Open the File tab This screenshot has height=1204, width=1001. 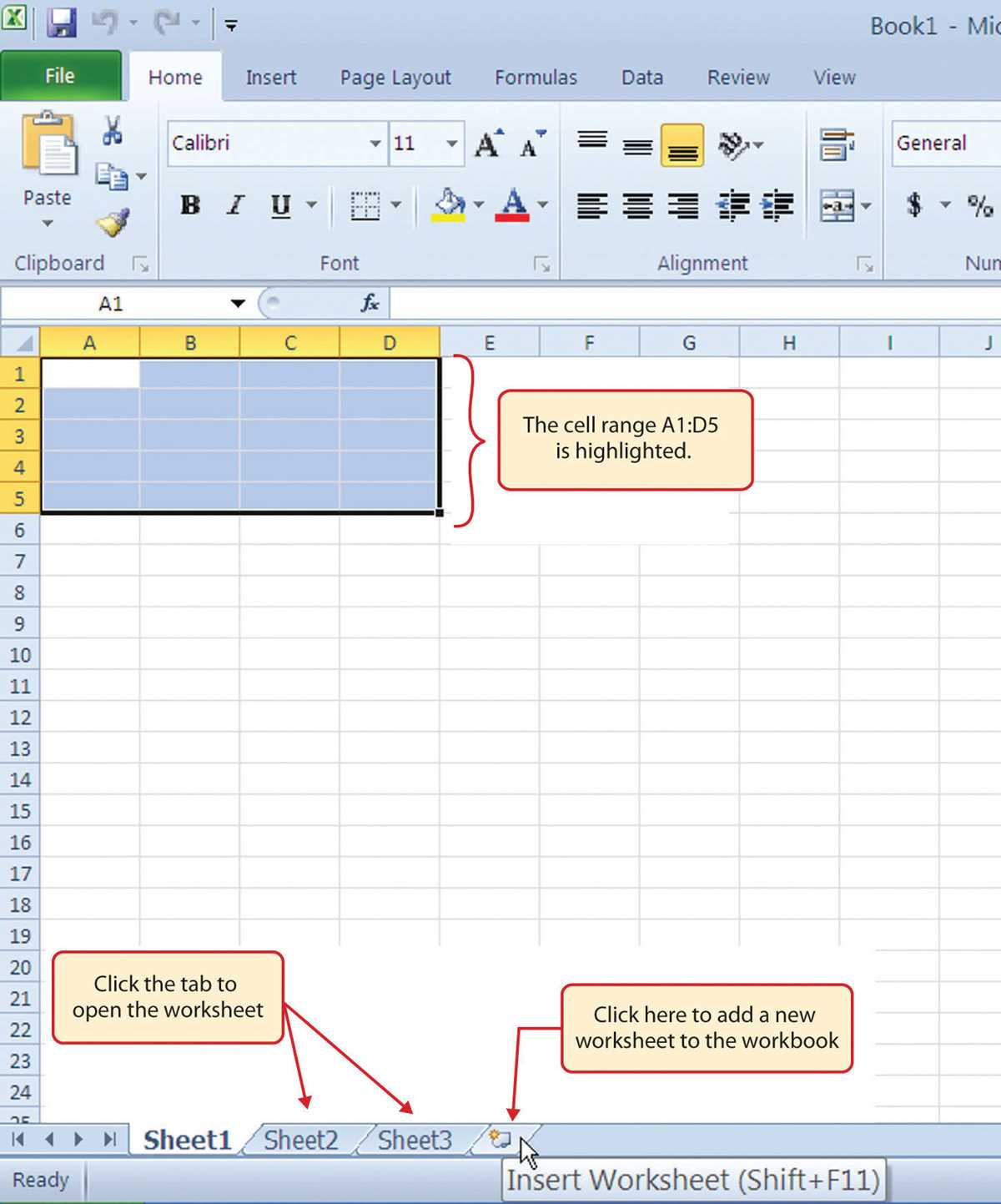(x=61, y=76)
